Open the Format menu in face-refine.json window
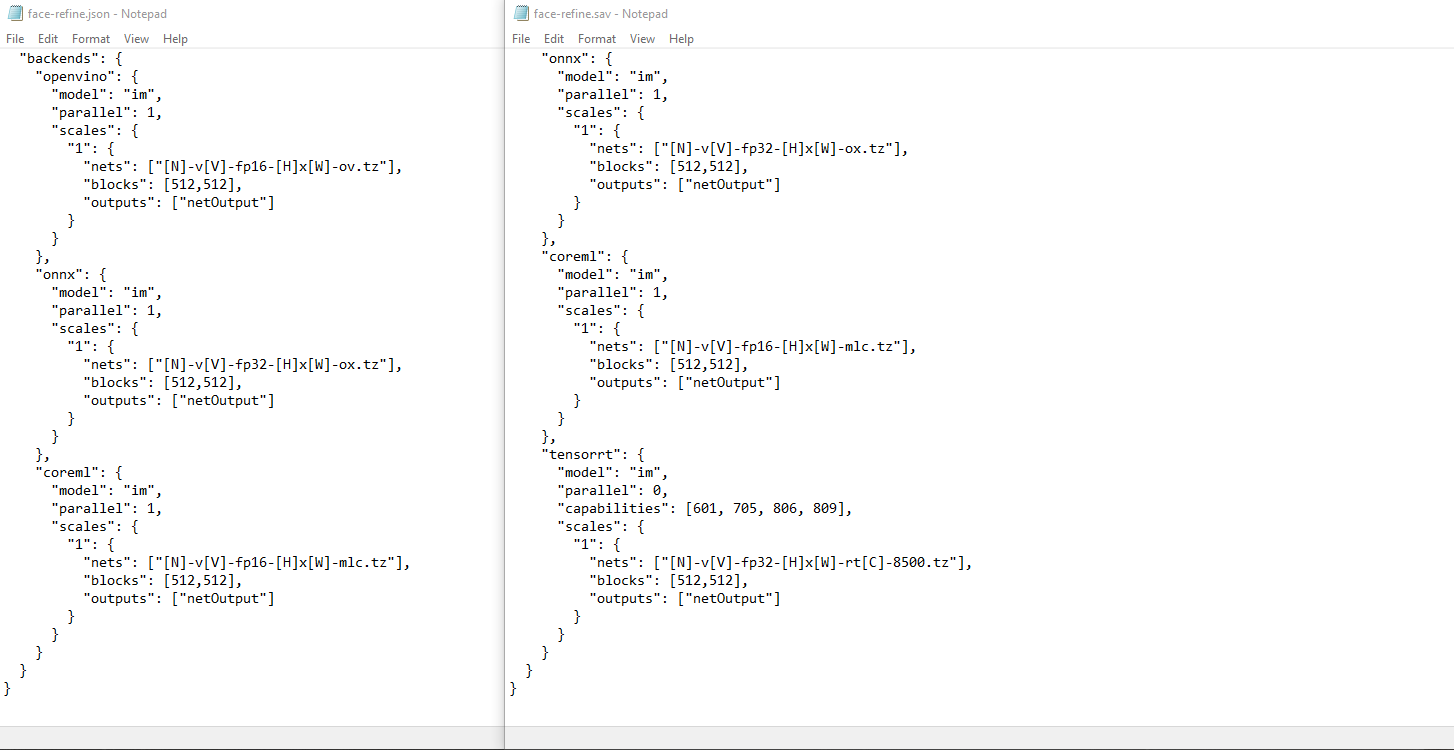 pos(91,39)
